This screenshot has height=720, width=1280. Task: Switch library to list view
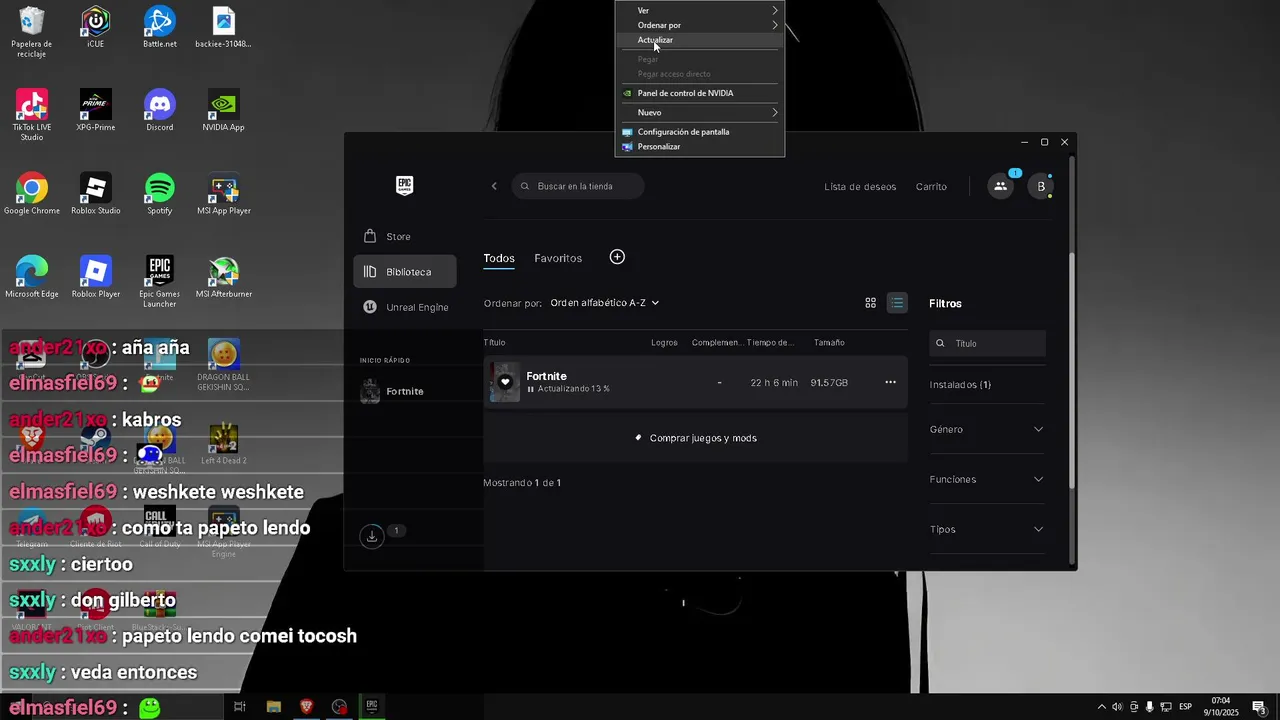[x=897, y=303]
